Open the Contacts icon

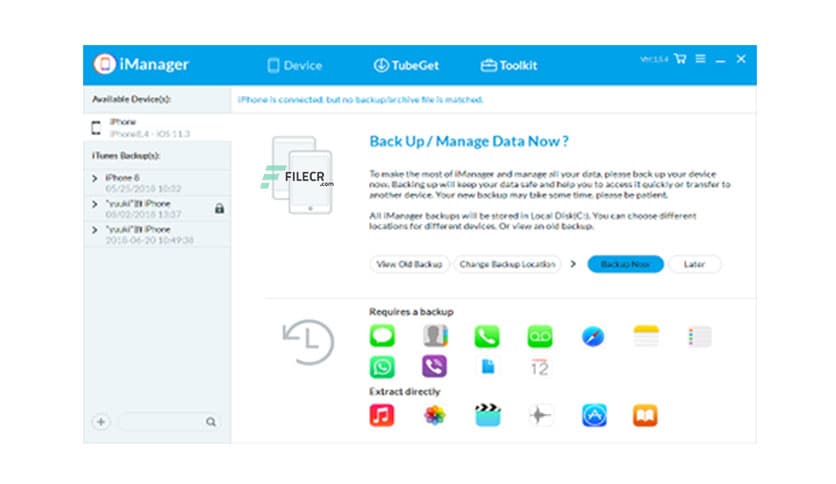[x=435, y=336]
